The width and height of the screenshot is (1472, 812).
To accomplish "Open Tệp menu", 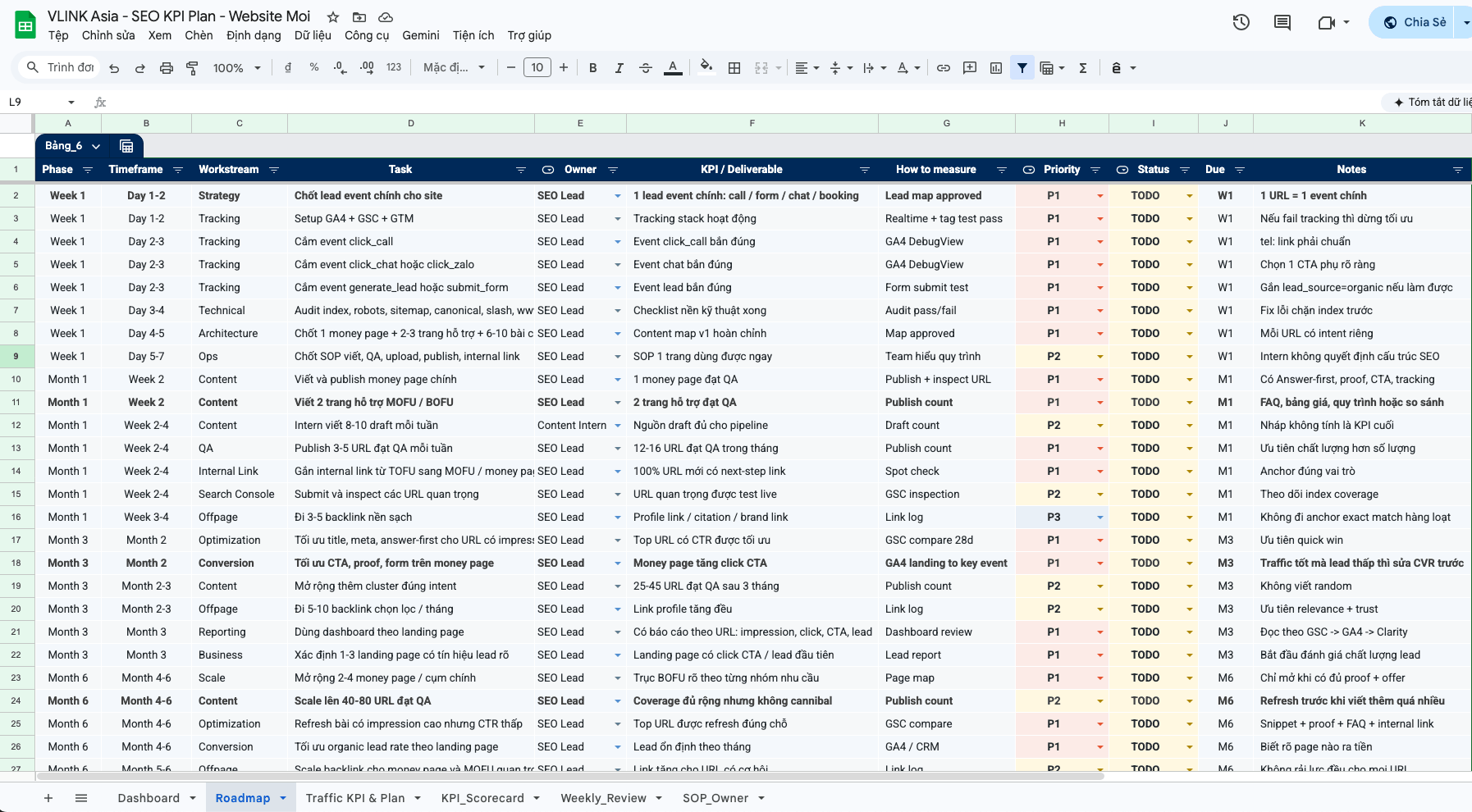I will 58,35.
